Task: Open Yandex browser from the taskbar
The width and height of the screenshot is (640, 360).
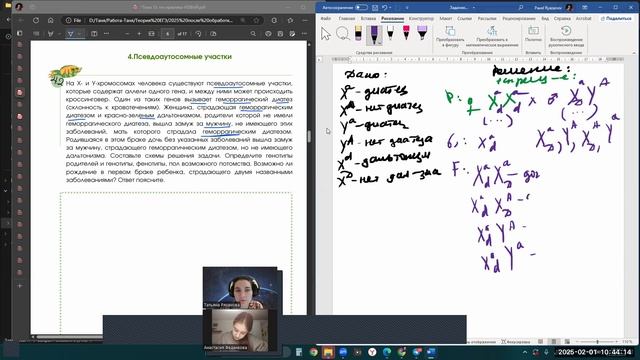Action: point(372,352)
